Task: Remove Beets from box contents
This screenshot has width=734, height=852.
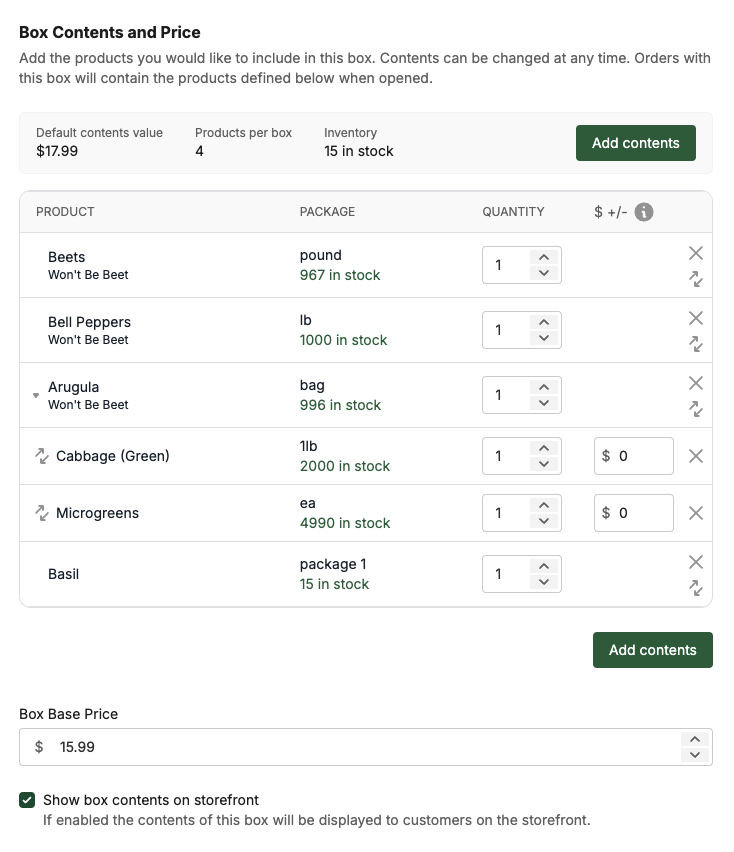Action: click(x=696, y=253)
